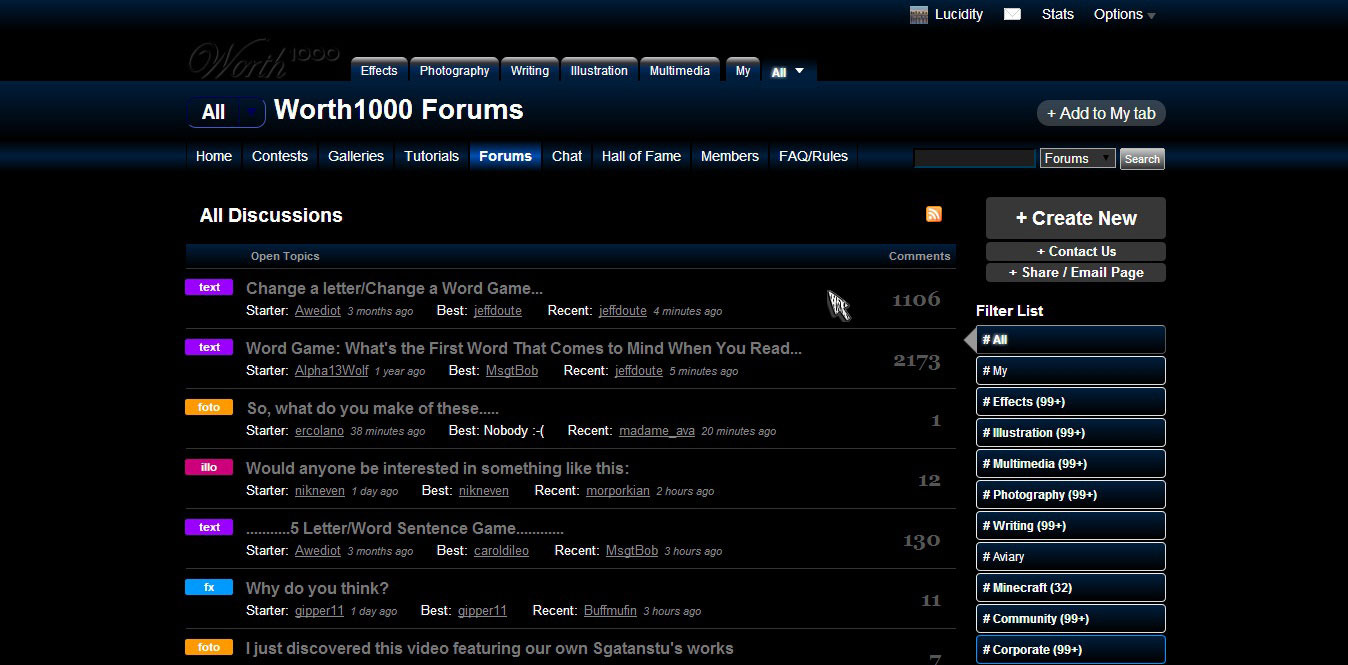Click the Create New button

pos(1076,218)
